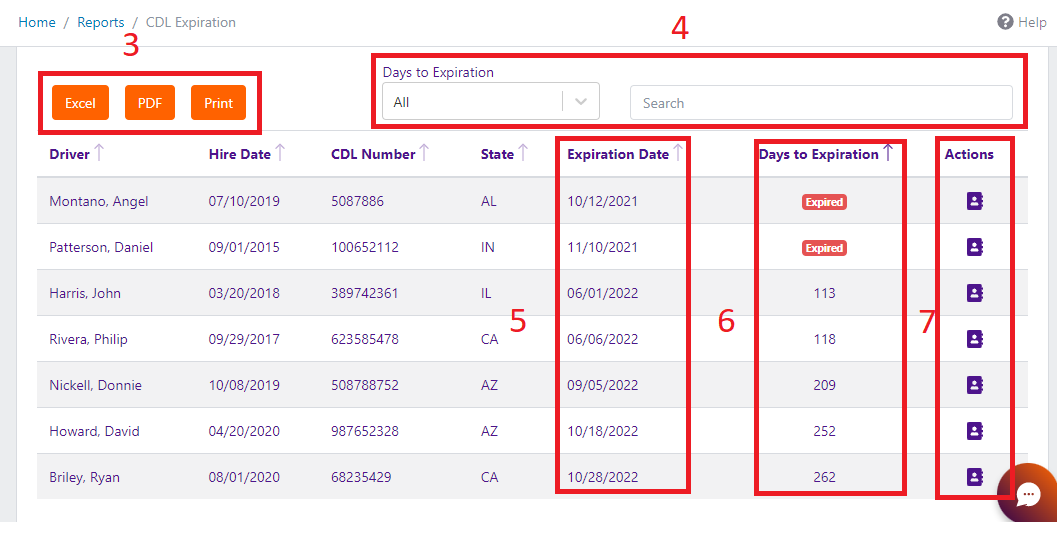Click hire date 08/01/2020

[244, 477]
